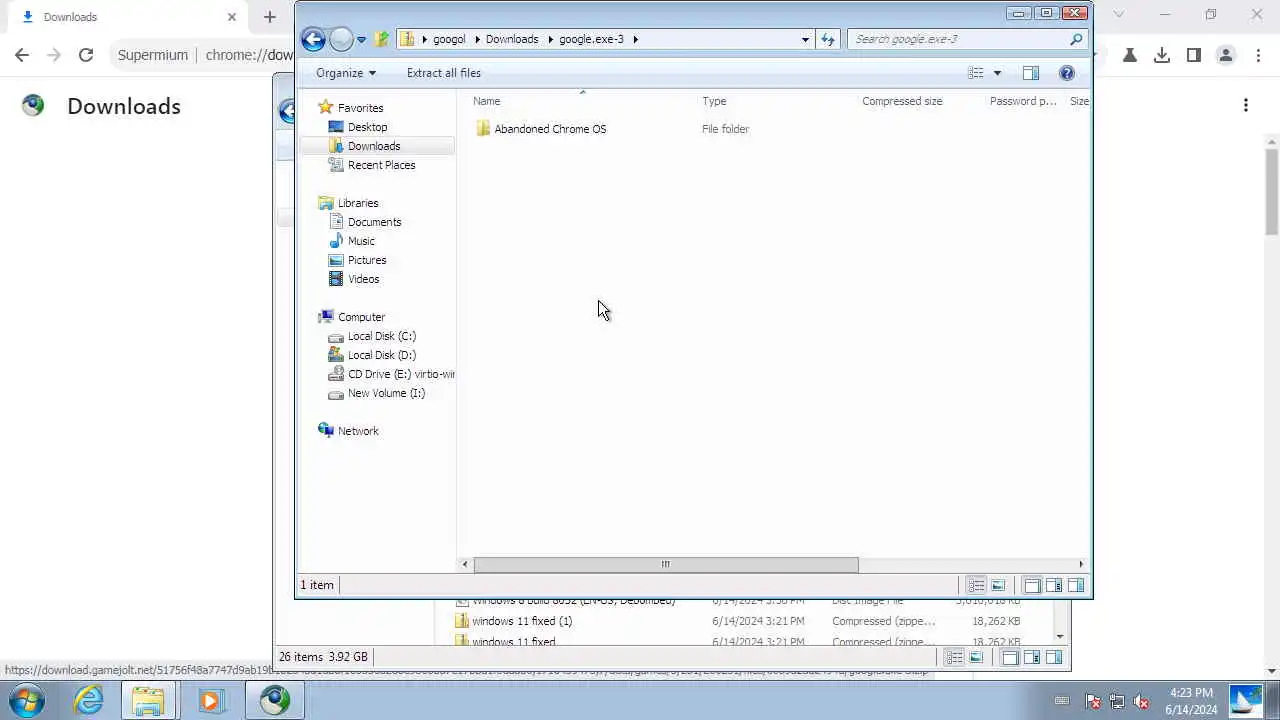Click scroll down arrow in back Explorer window
This screenshot has width=1280, height=720.
[x=1060, y=637]
